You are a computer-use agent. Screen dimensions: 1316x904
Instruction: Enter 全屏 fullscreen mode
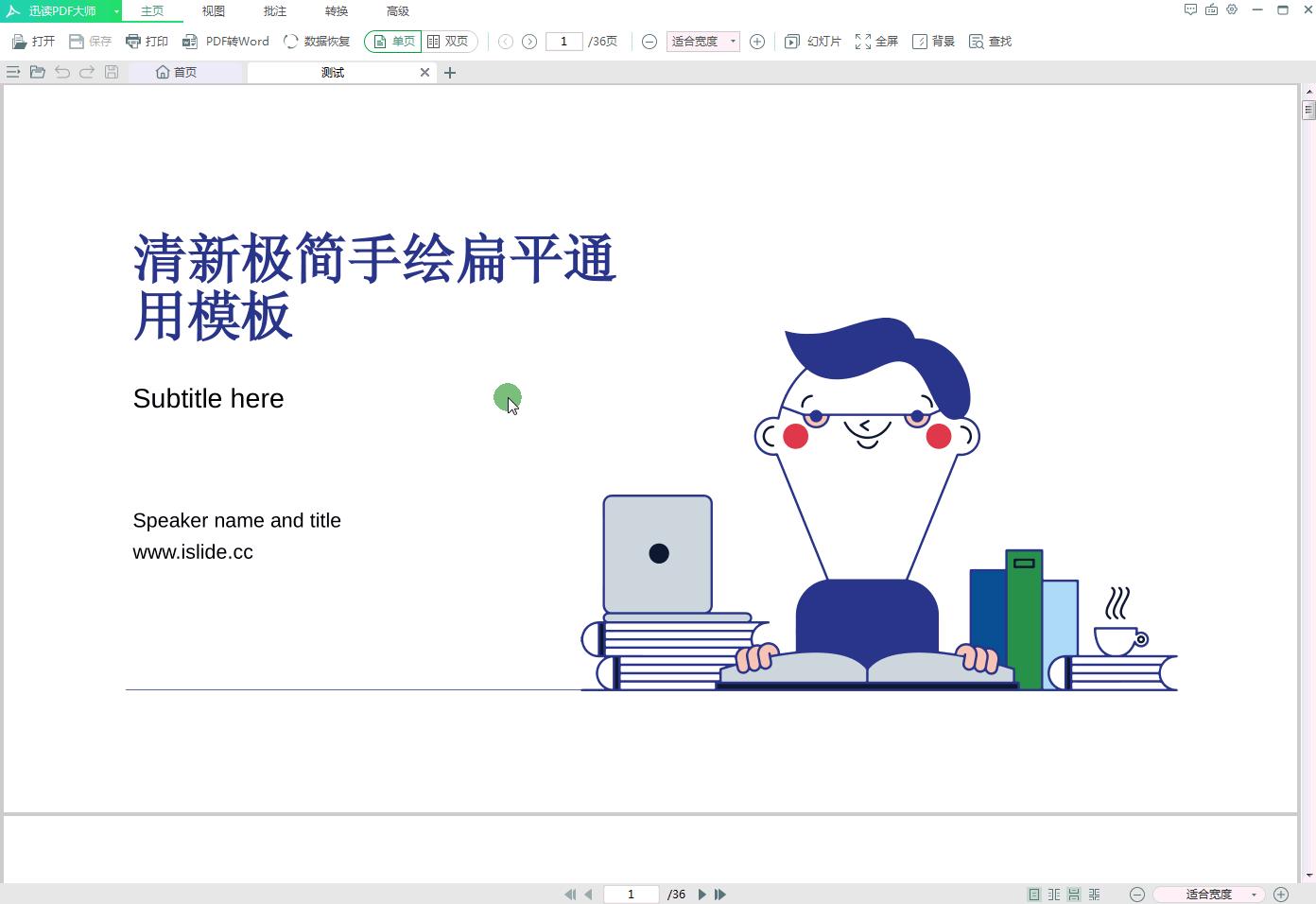875,41
